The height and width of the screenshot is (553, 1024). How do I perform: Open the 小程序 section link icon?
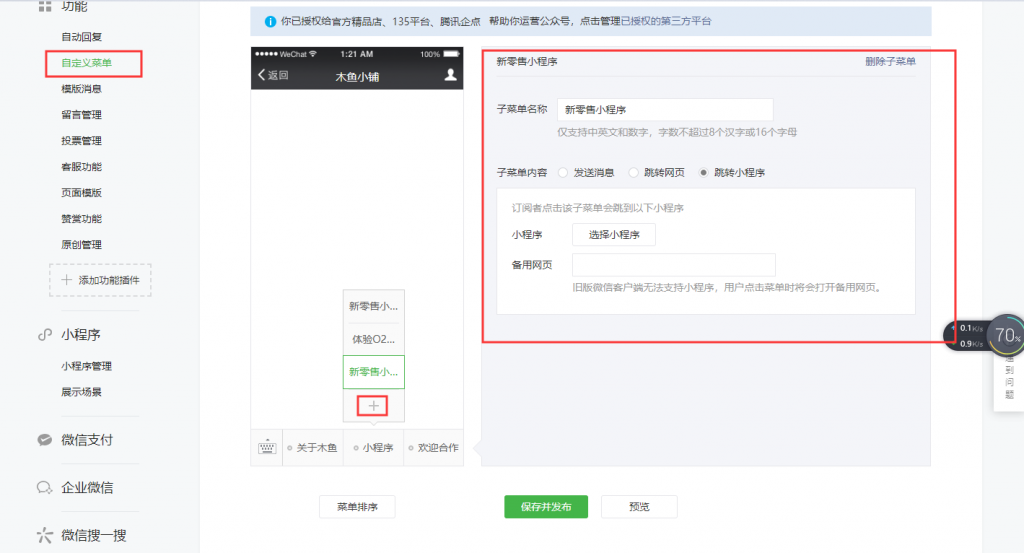tap(44, 335)
